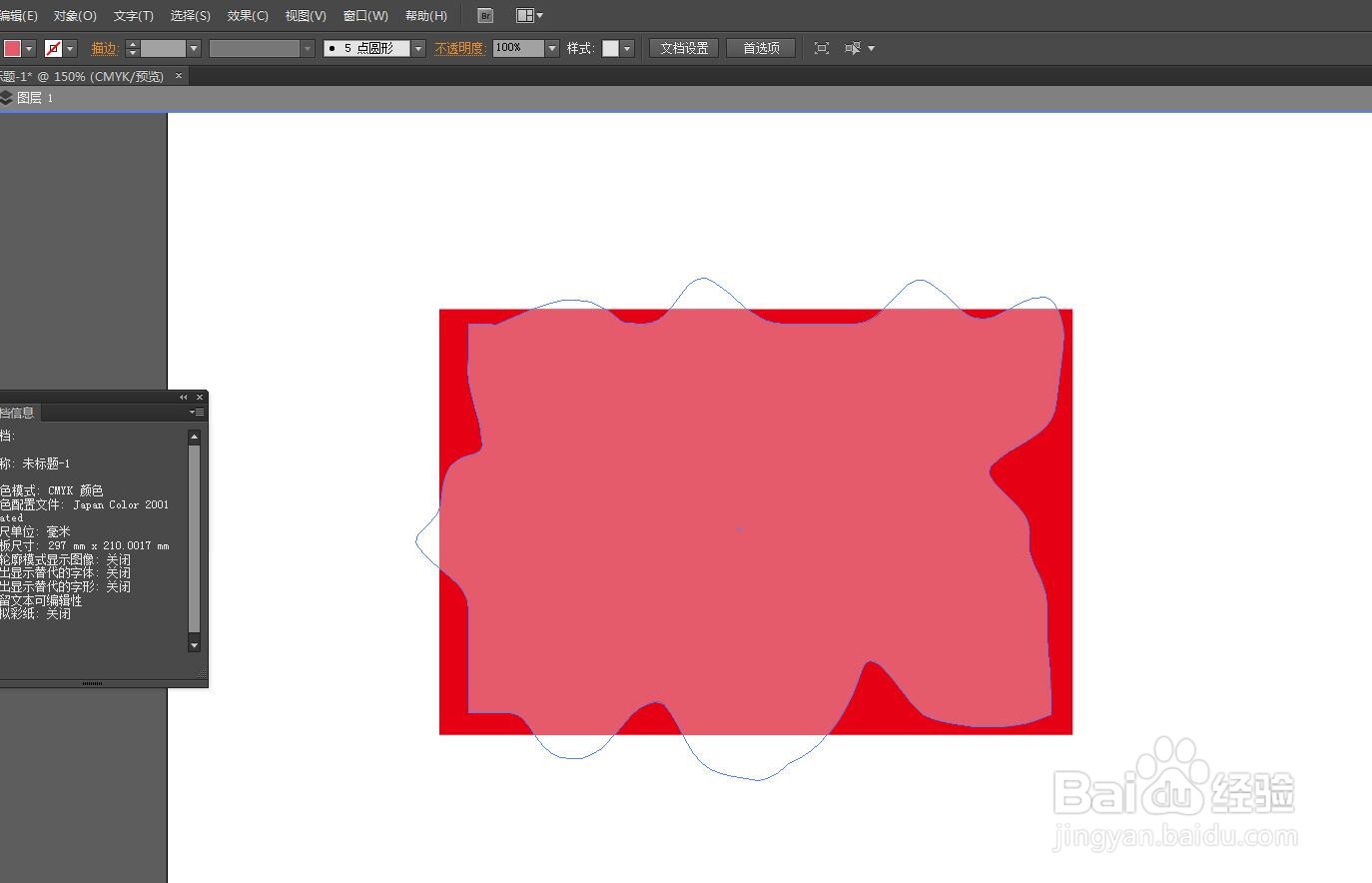This screenshot has height=883, width=1372.
Task: Collapse document info panel with double arrows
Action: tap(184, 398)
